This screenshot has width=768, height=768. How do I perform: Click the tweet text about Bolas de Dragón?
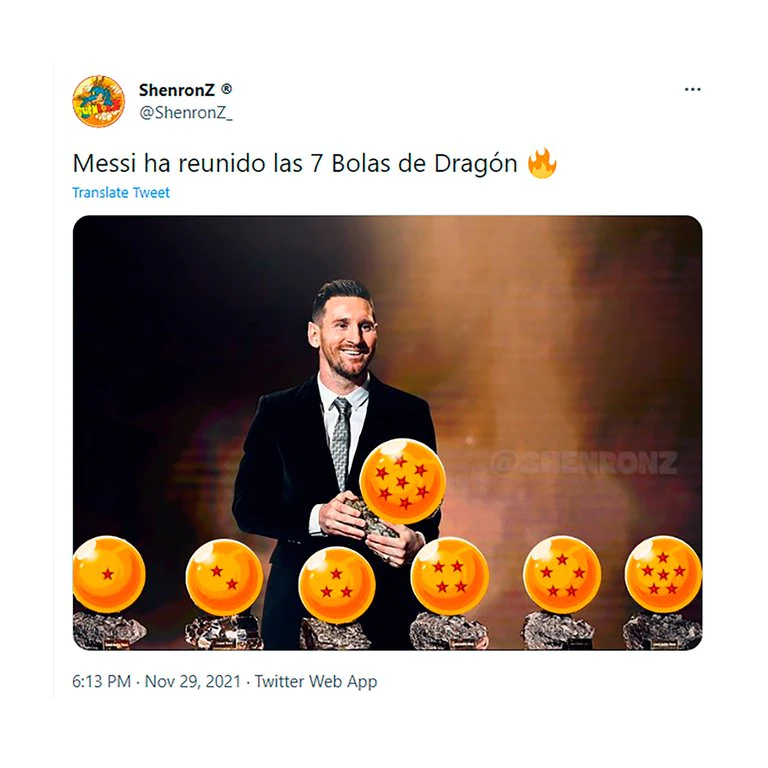[294, 163]
